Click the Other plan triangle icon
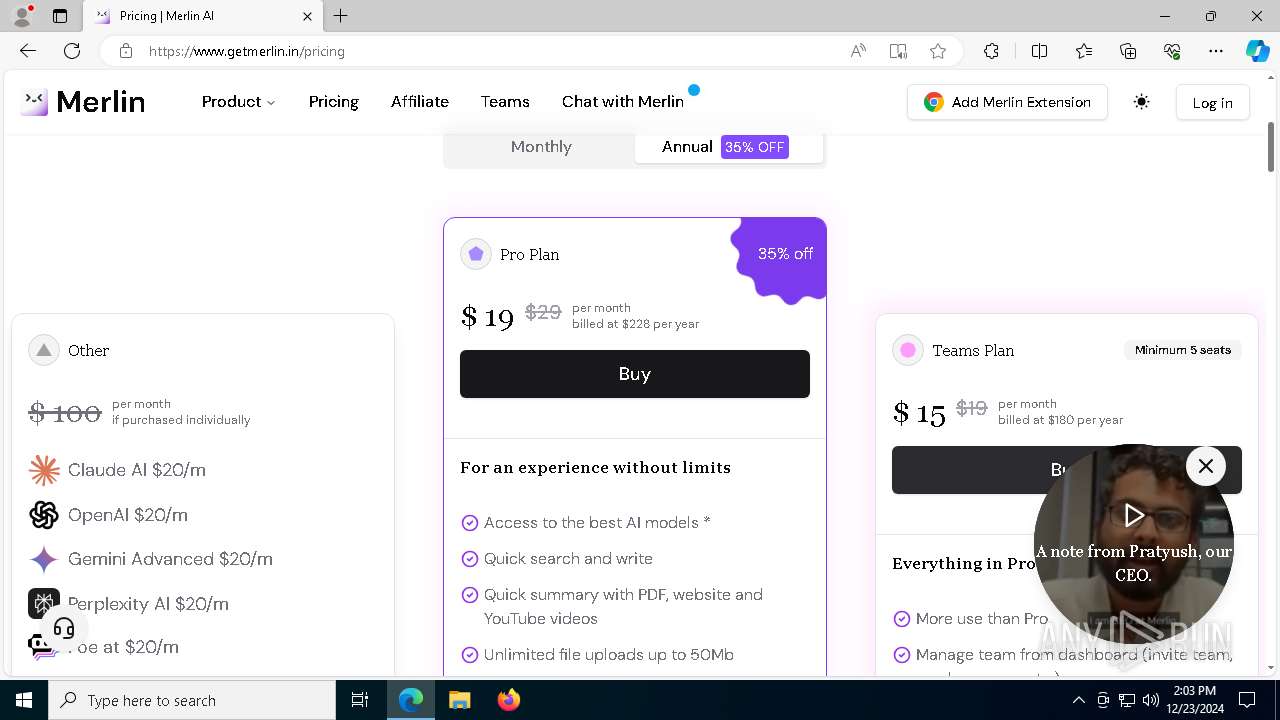Viewport: 1280px width, 720px height. click(44, 350)
